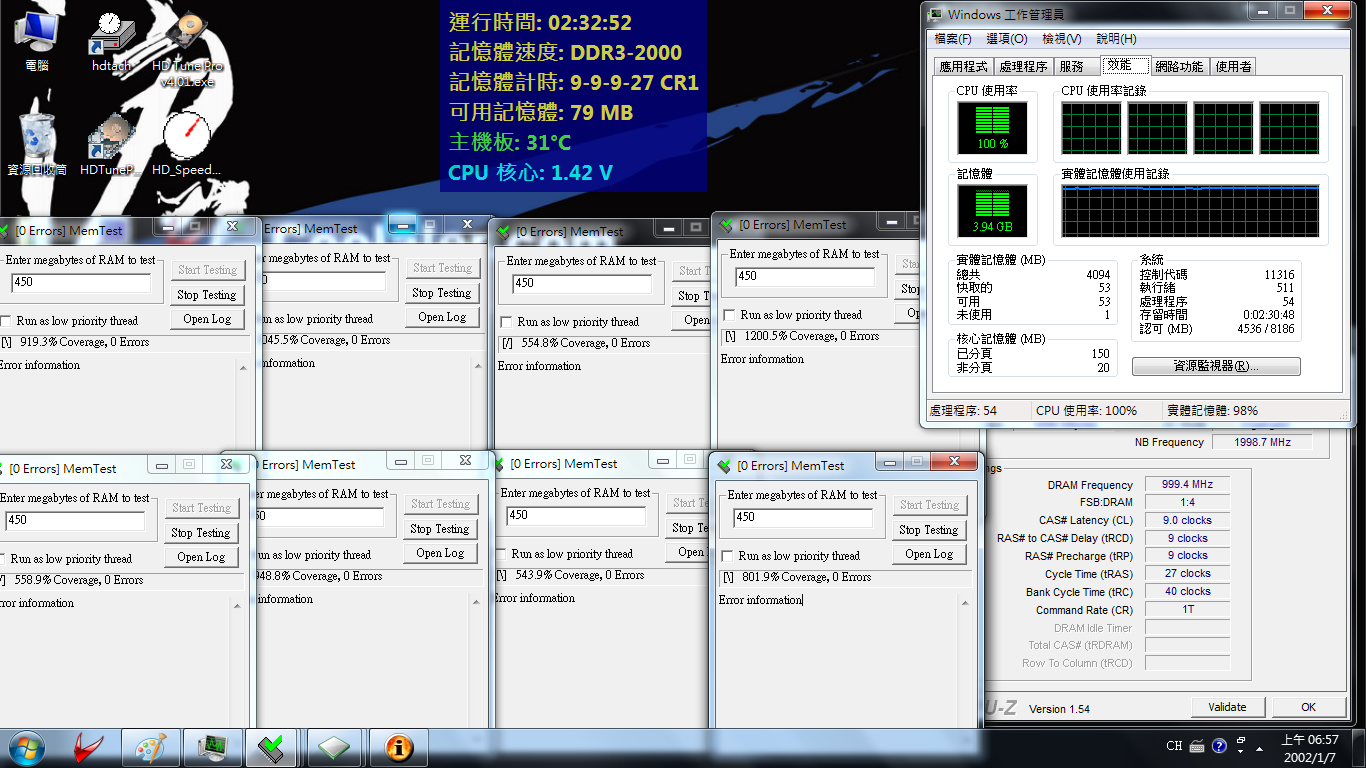
Task: Tick low priority thread in the 554.8% coverage MemTest window
Action: 506,322
